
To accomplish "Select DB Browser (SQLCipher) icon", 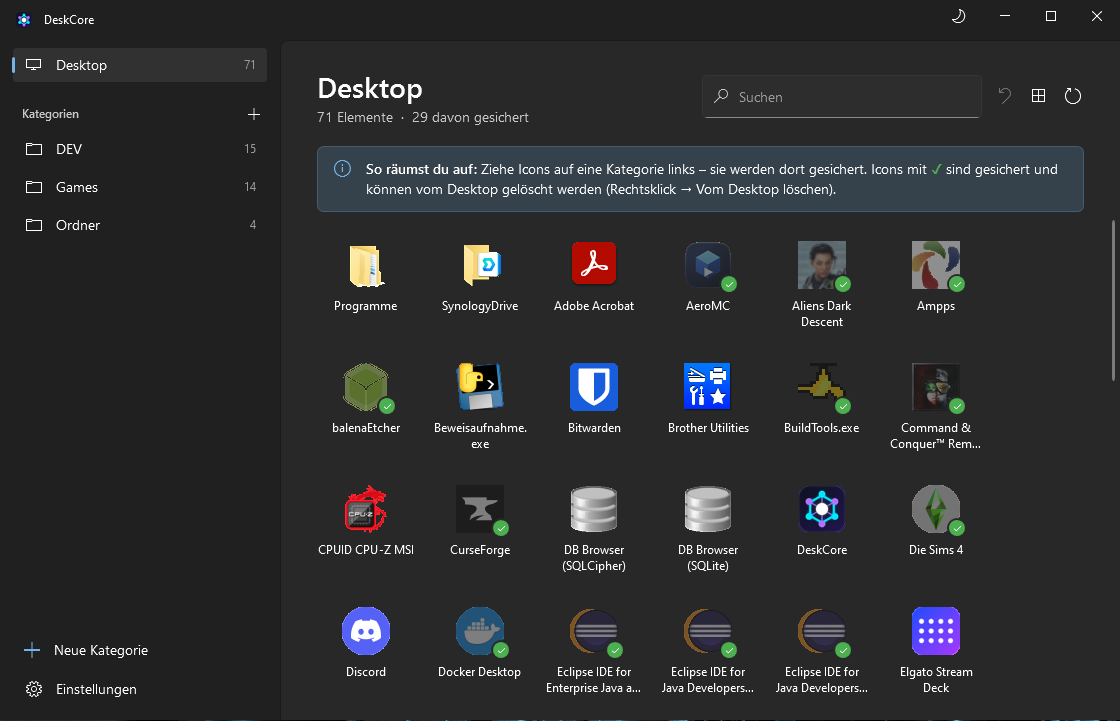I will pyautogui.click(x=594, y=509).
